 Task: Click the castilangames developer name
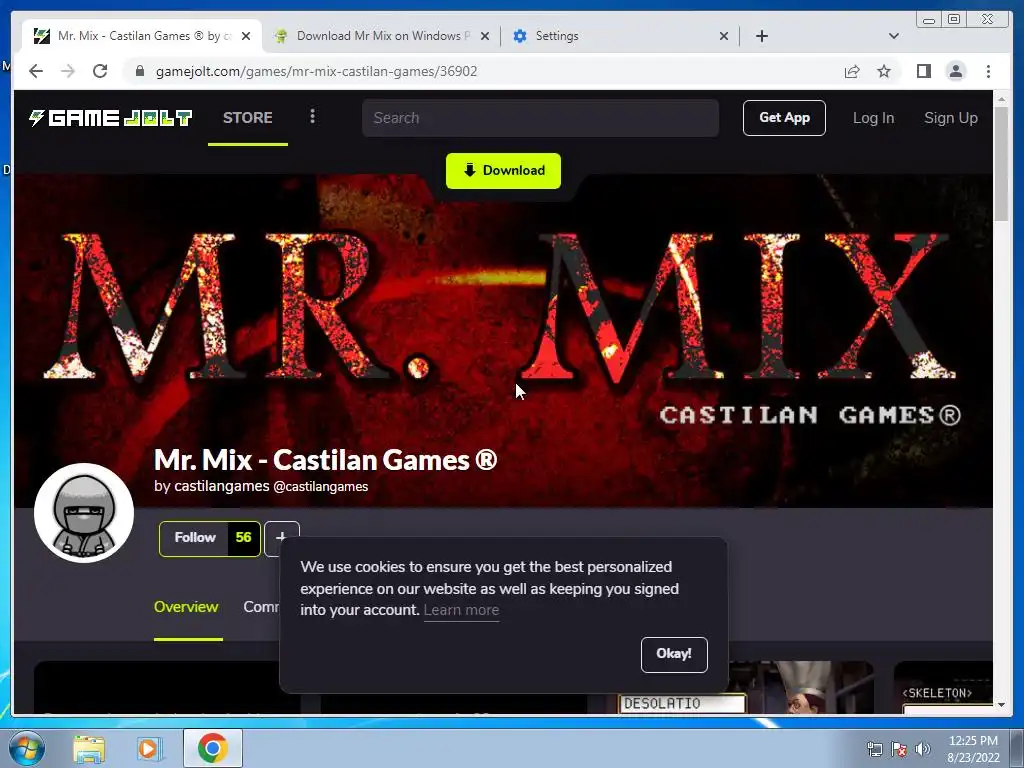pos(221,486)
